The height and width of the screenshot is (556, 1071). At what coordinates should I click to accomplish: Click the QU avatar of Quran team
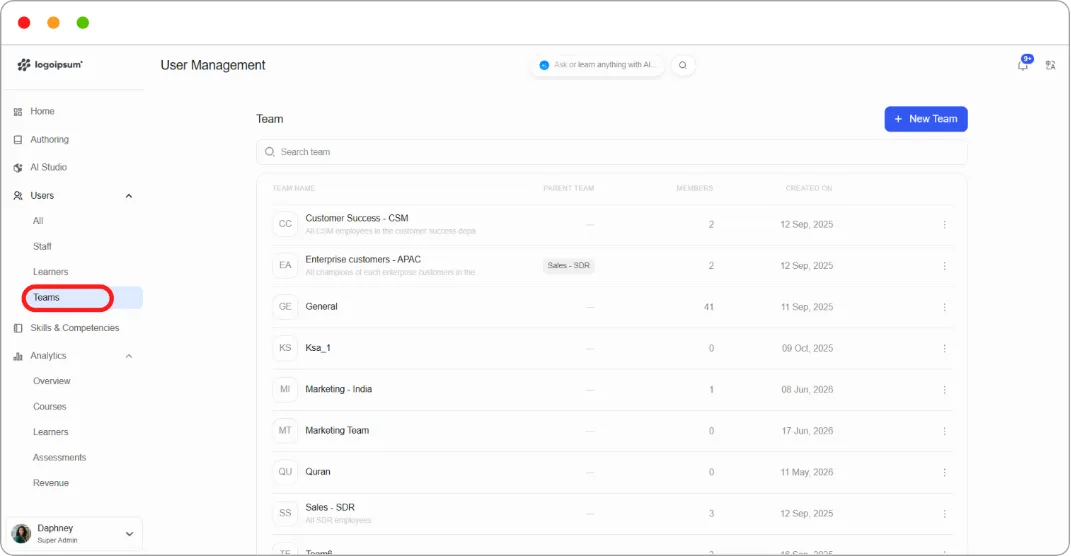(x=285, y=471)
